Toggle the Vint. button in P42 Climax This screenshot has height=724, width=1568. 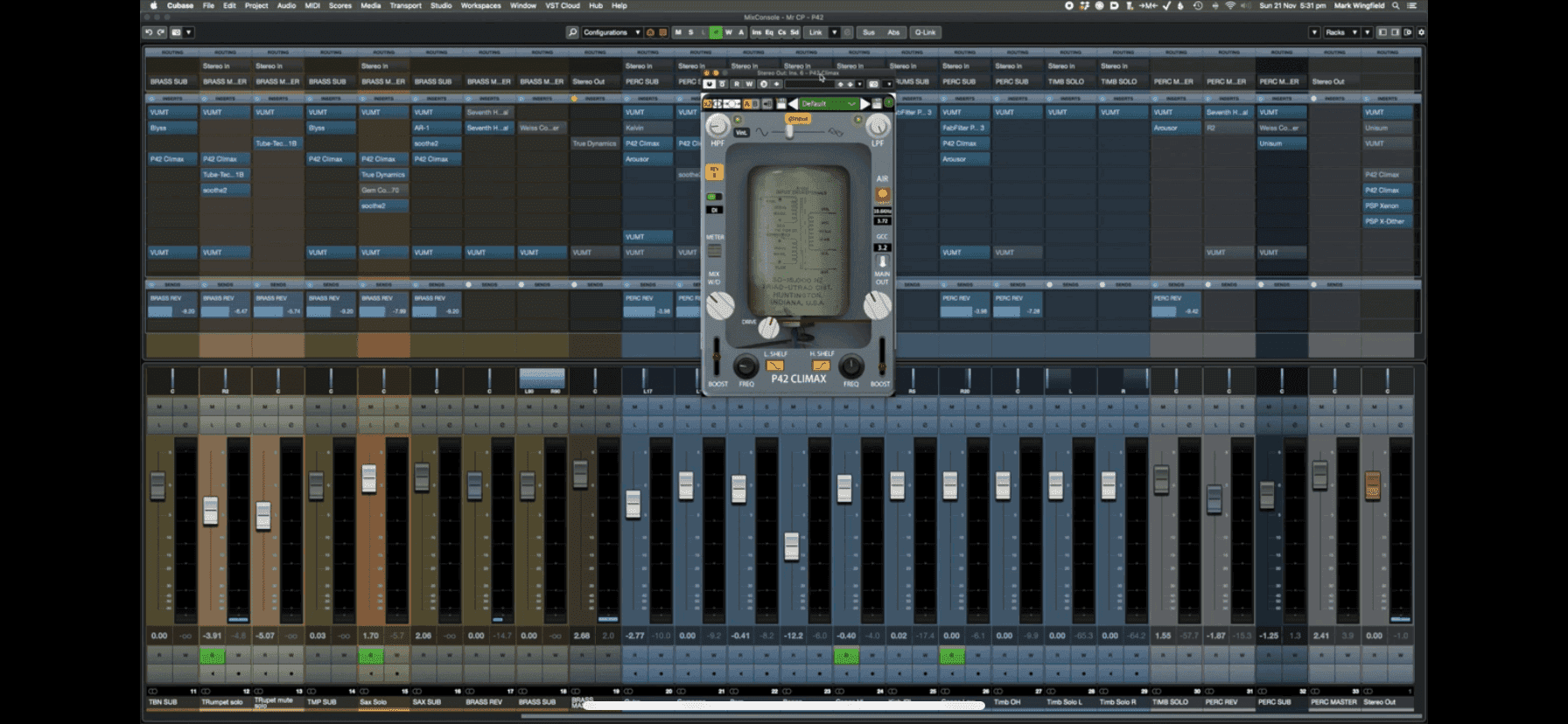[x=741, y=133]
